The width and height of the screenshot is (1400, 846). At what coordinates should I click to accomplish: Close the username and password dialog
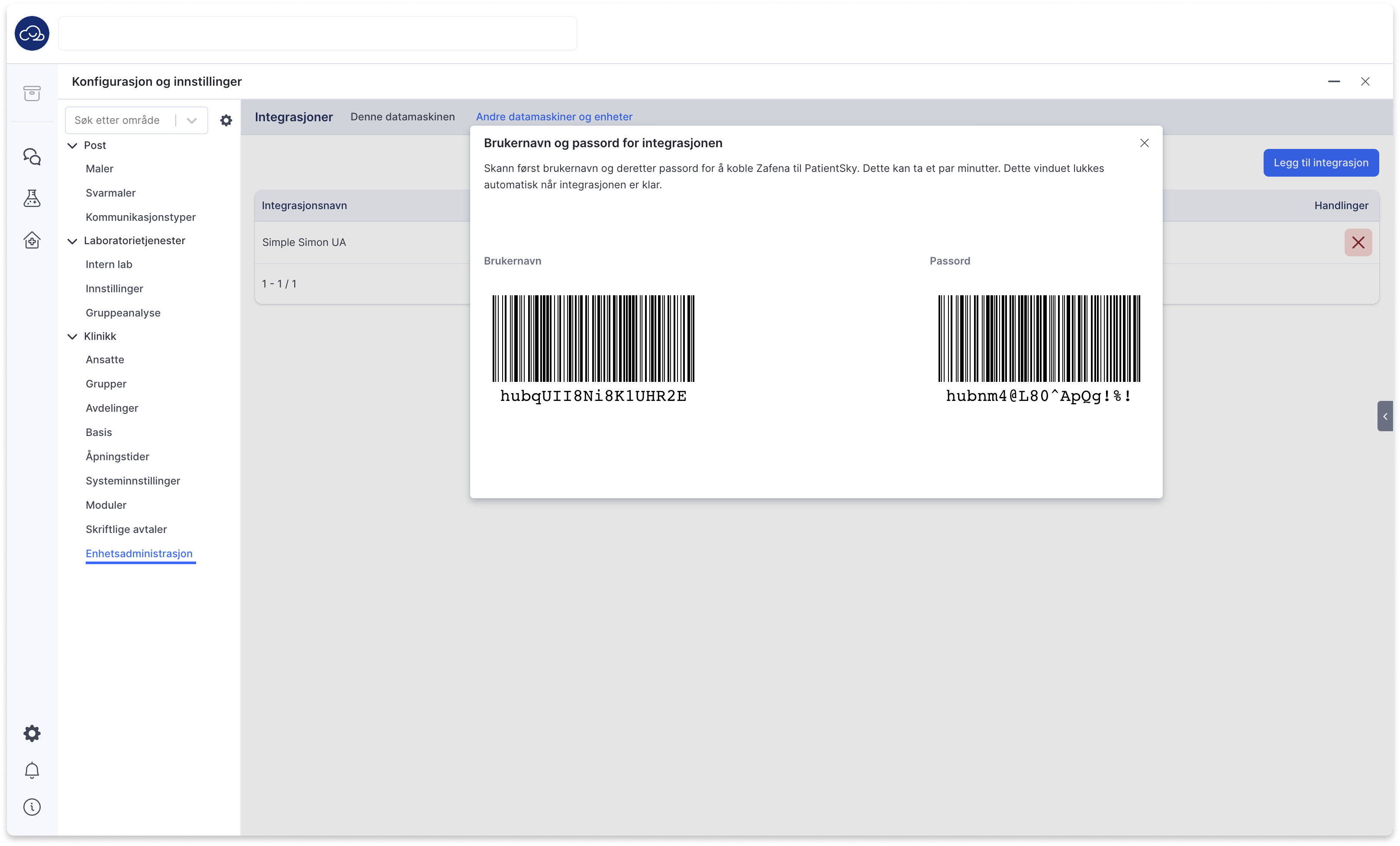[1144, 143]
